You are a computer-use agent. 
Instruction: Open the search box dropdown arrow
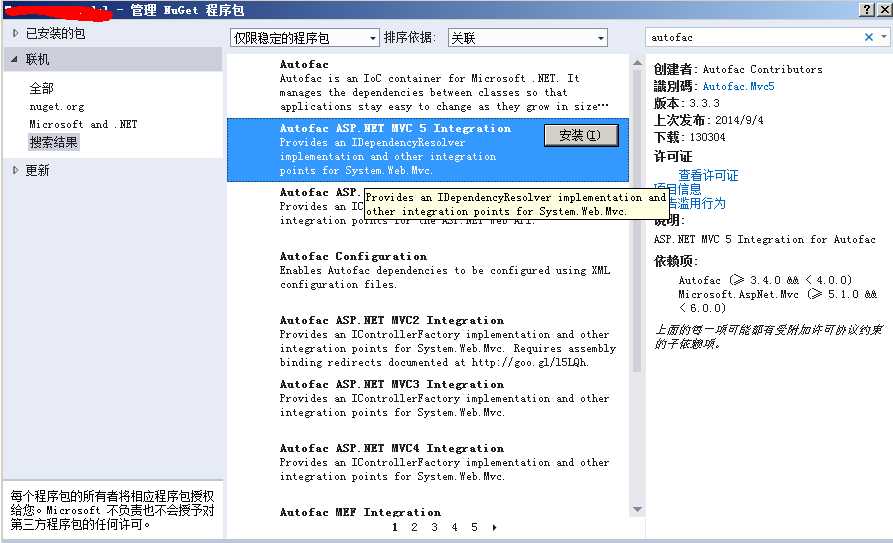pyautogui.click(x=884, y=36)
